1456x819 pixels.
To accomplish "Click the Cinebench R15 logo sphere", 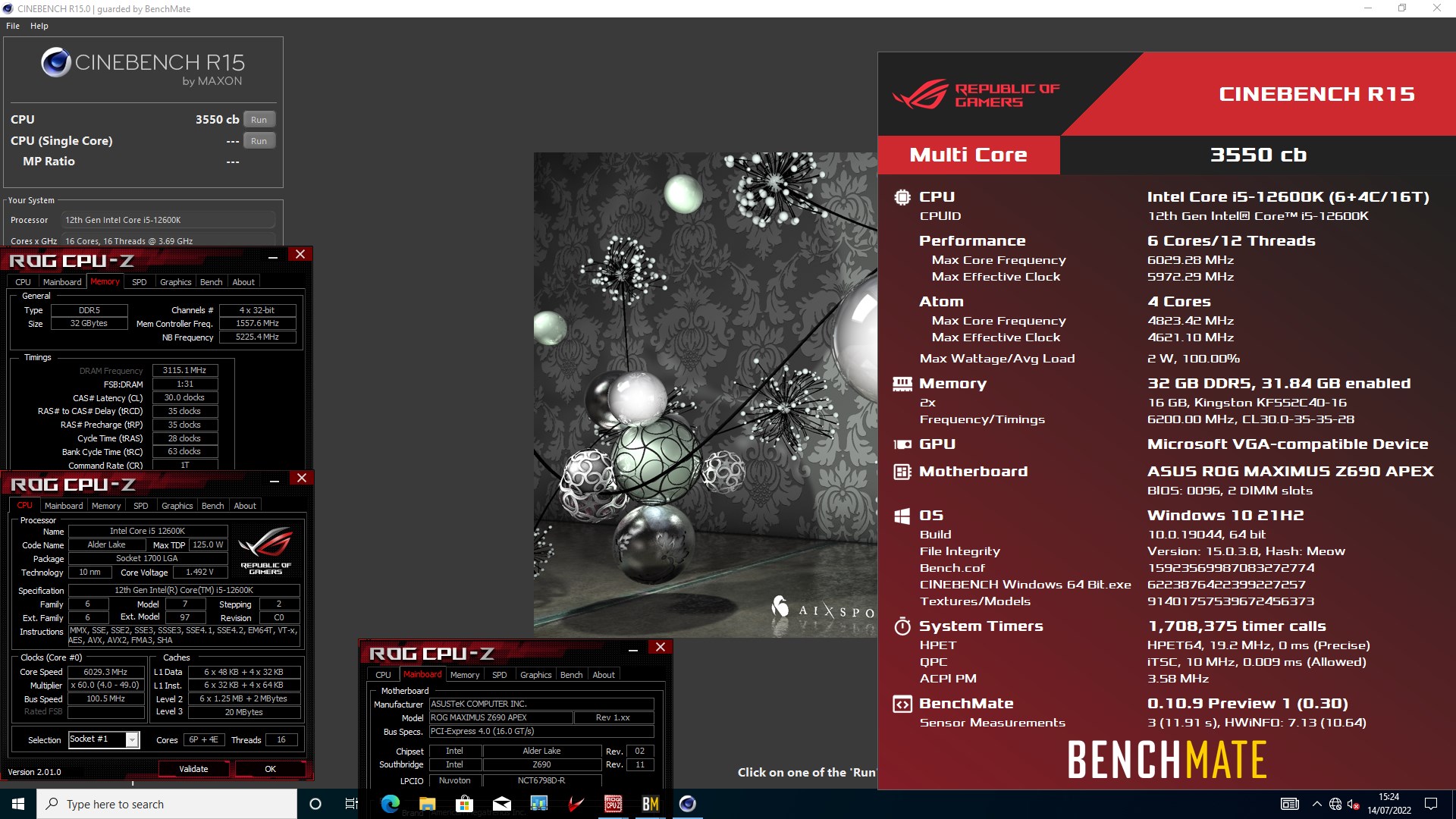I will click(x=56, y=63).
